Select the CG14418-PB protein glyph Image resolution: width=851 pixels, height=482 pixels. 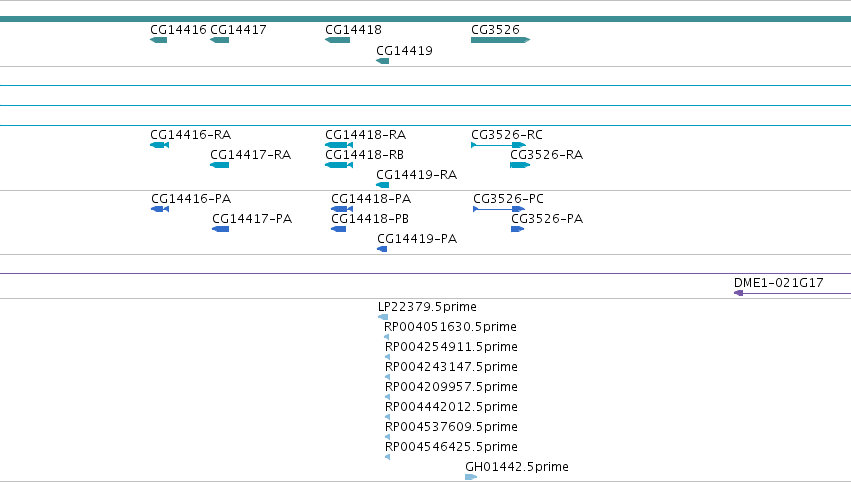point(339,229)
